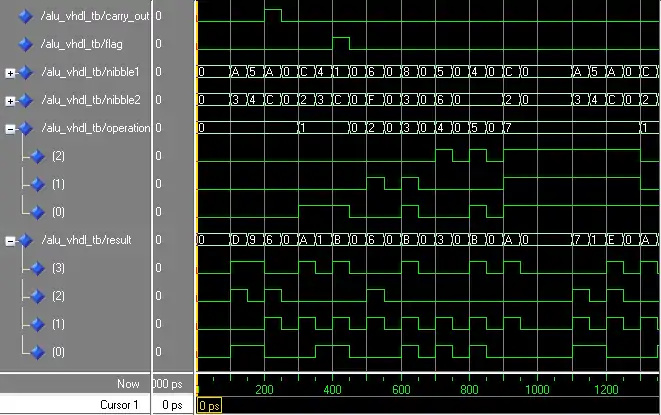Click the nibble2 bus diamond icon
The image size is (661, 415).
[26, 101]
